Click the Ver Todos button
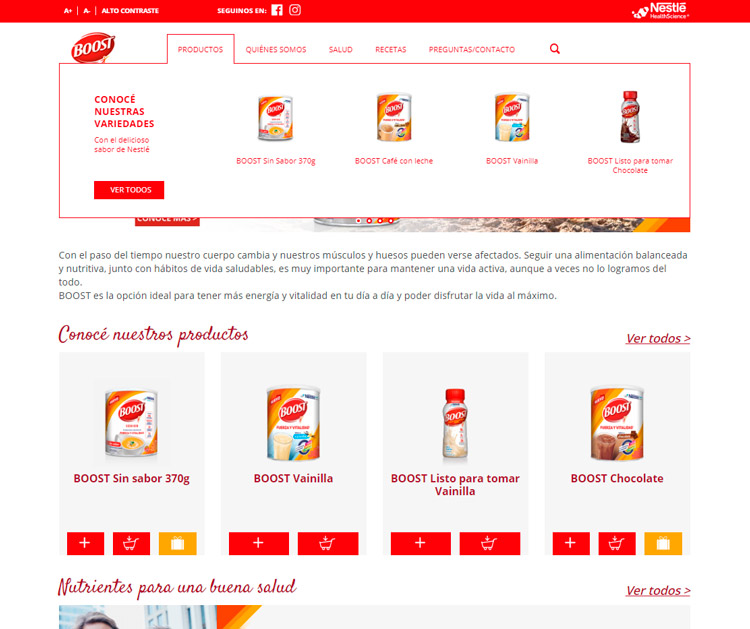This screenshot has height=629, width=750. pos(129,190)
